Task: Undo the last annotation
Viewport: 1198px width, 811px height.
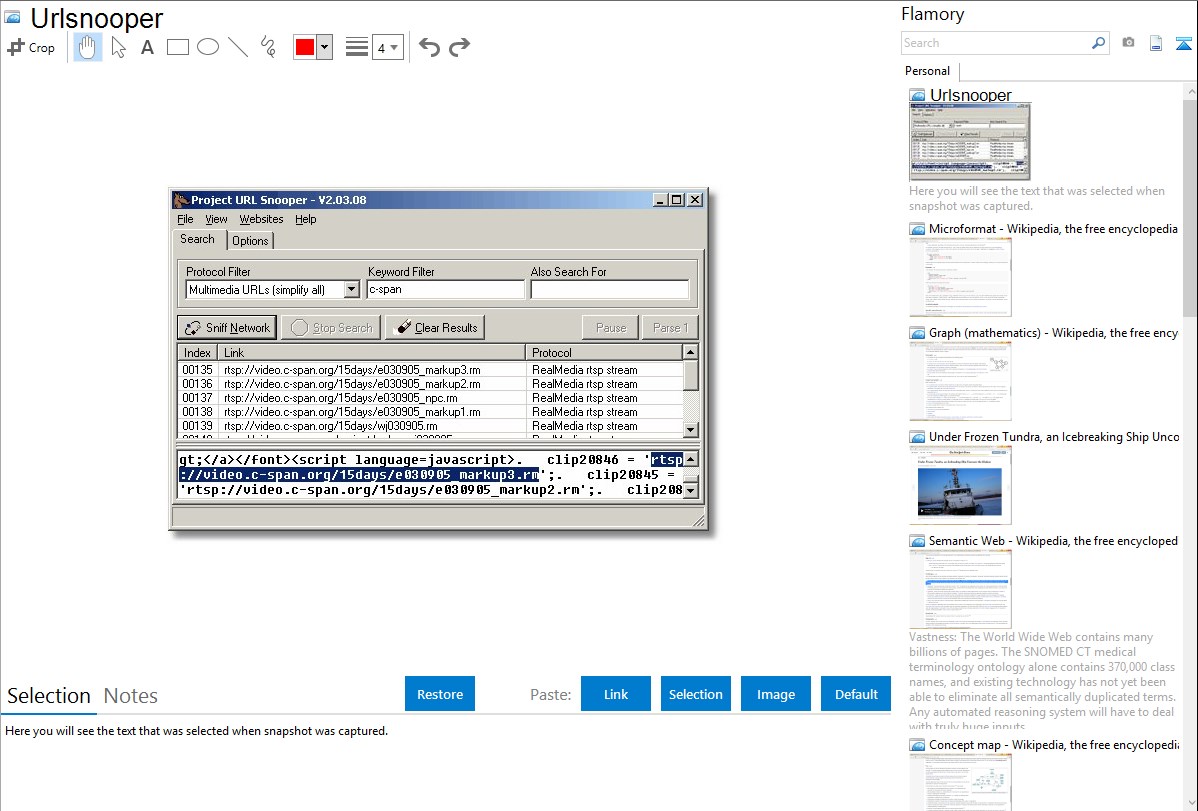Action: 429,47
